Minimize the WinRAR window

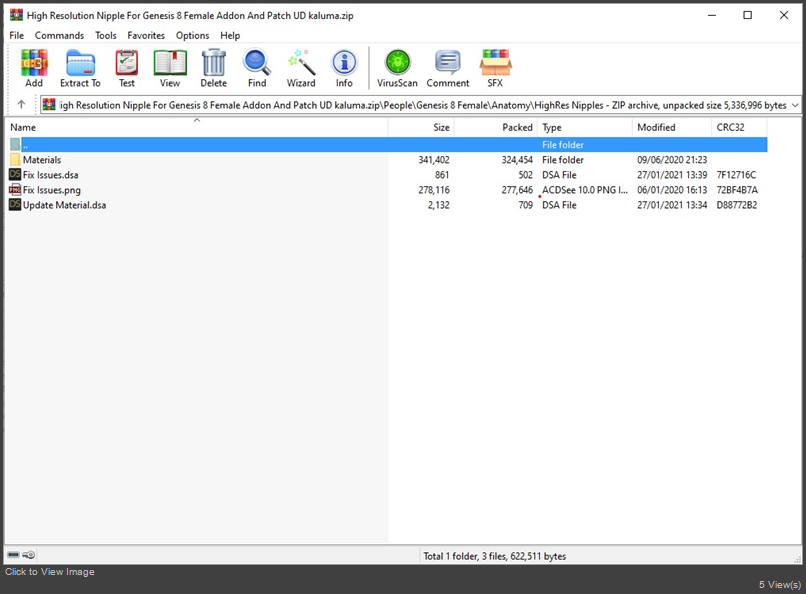point(711,15)
